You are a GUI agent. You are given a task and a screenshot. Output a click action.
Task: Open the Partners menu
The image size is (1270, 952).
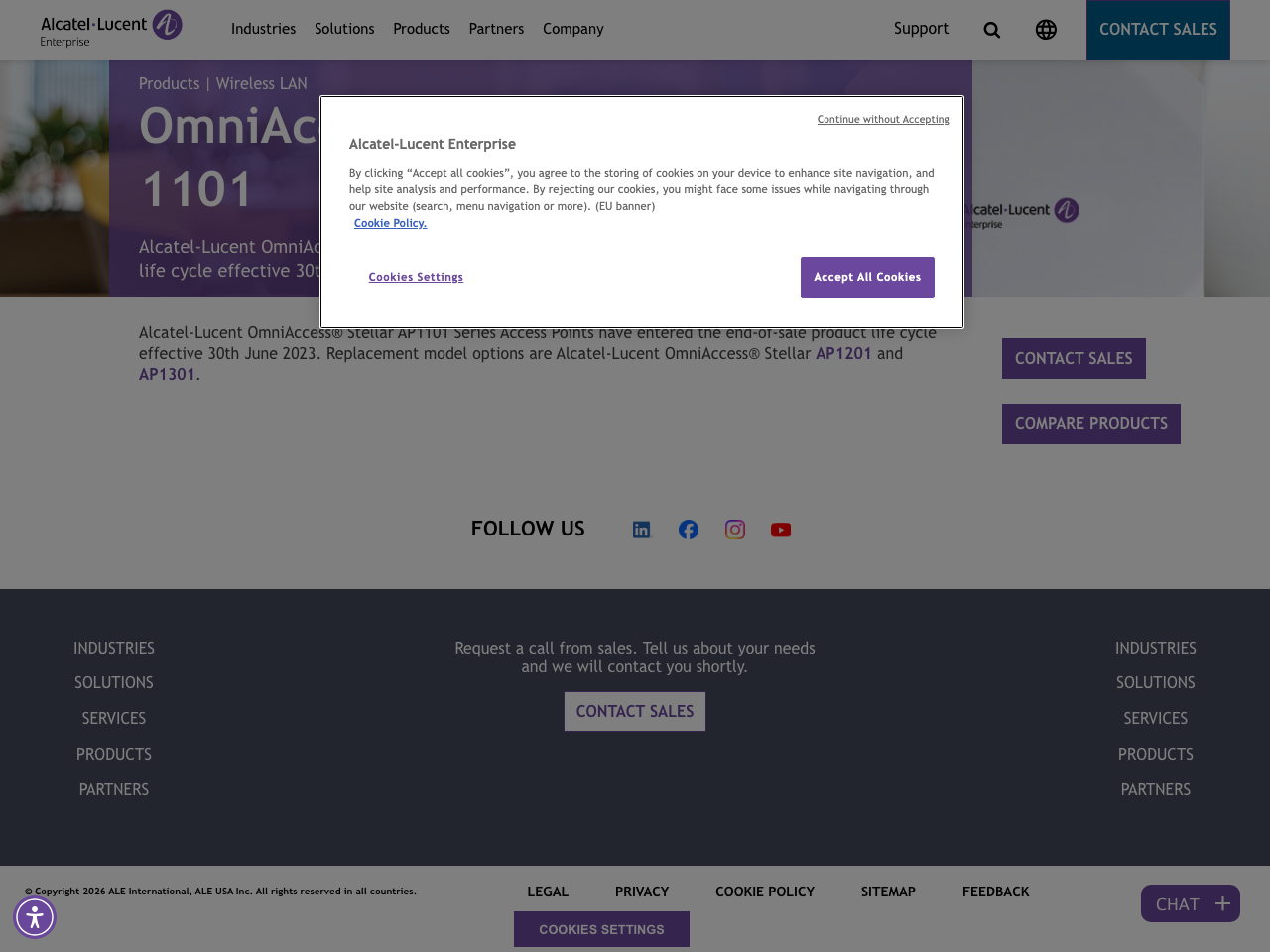(496, 27)
